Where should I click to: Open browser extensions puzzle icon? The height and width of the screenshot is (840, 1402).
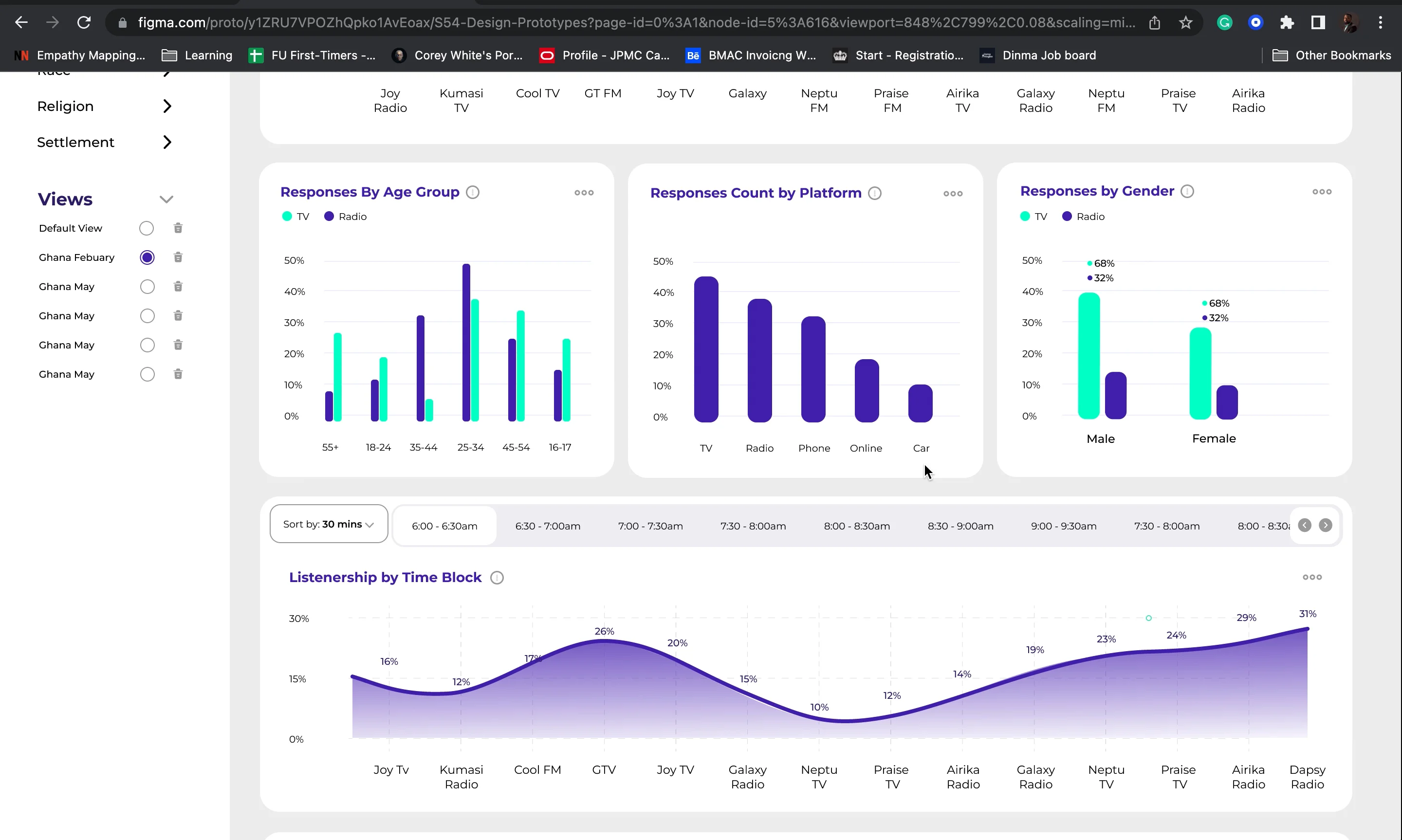click(x=1287, y=23)
